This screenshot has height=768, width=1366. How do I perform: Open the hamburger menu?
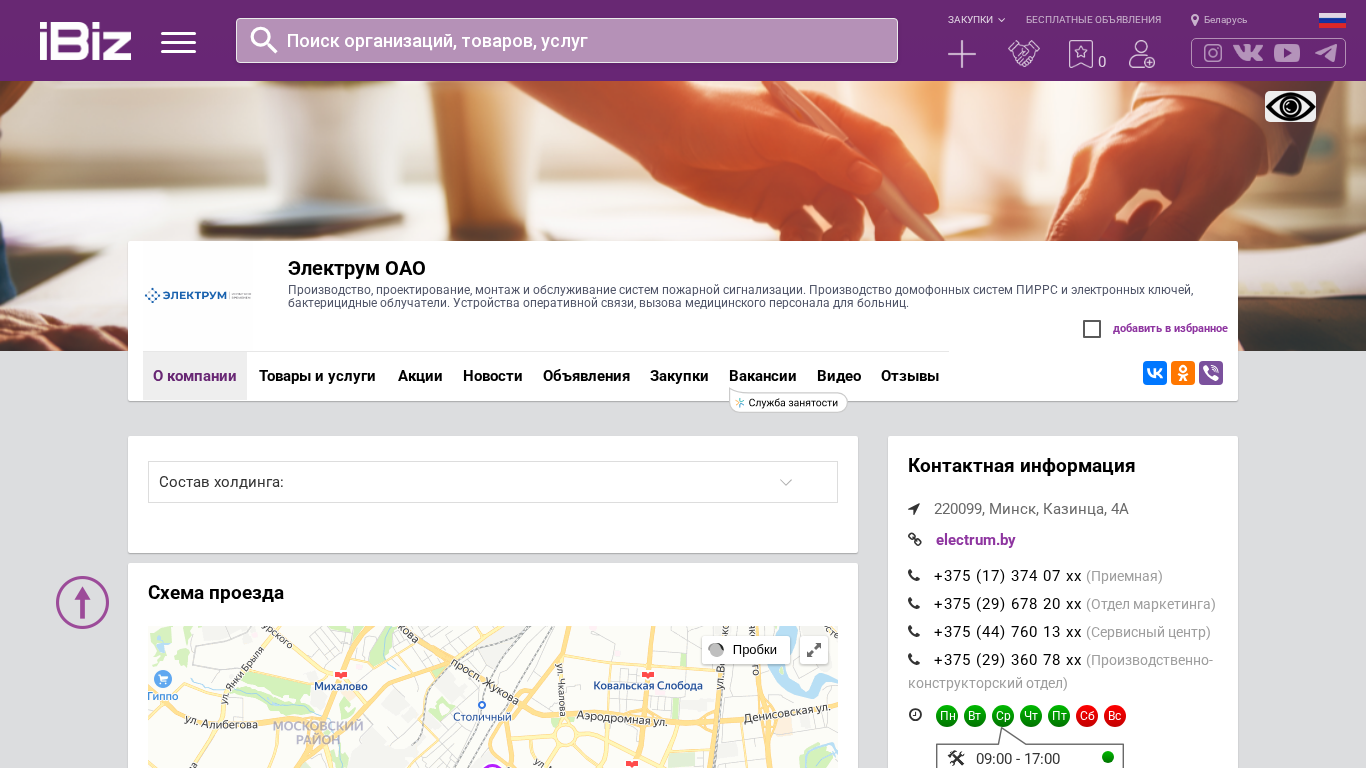click(178, 42)
